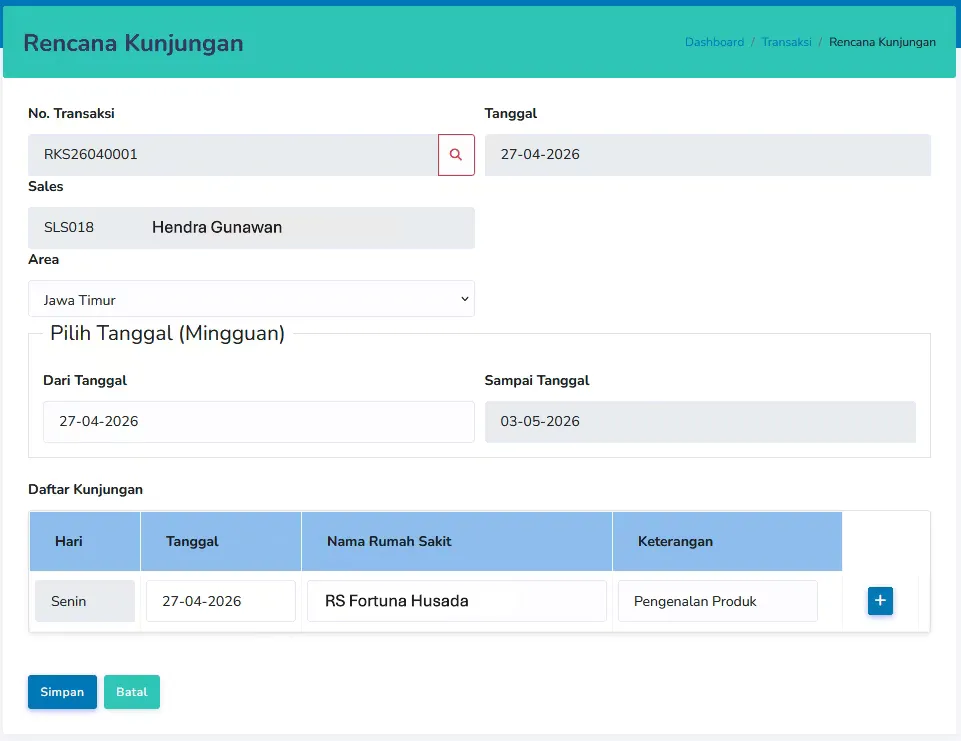Click the Dari Tanggal label

(85, 381)
